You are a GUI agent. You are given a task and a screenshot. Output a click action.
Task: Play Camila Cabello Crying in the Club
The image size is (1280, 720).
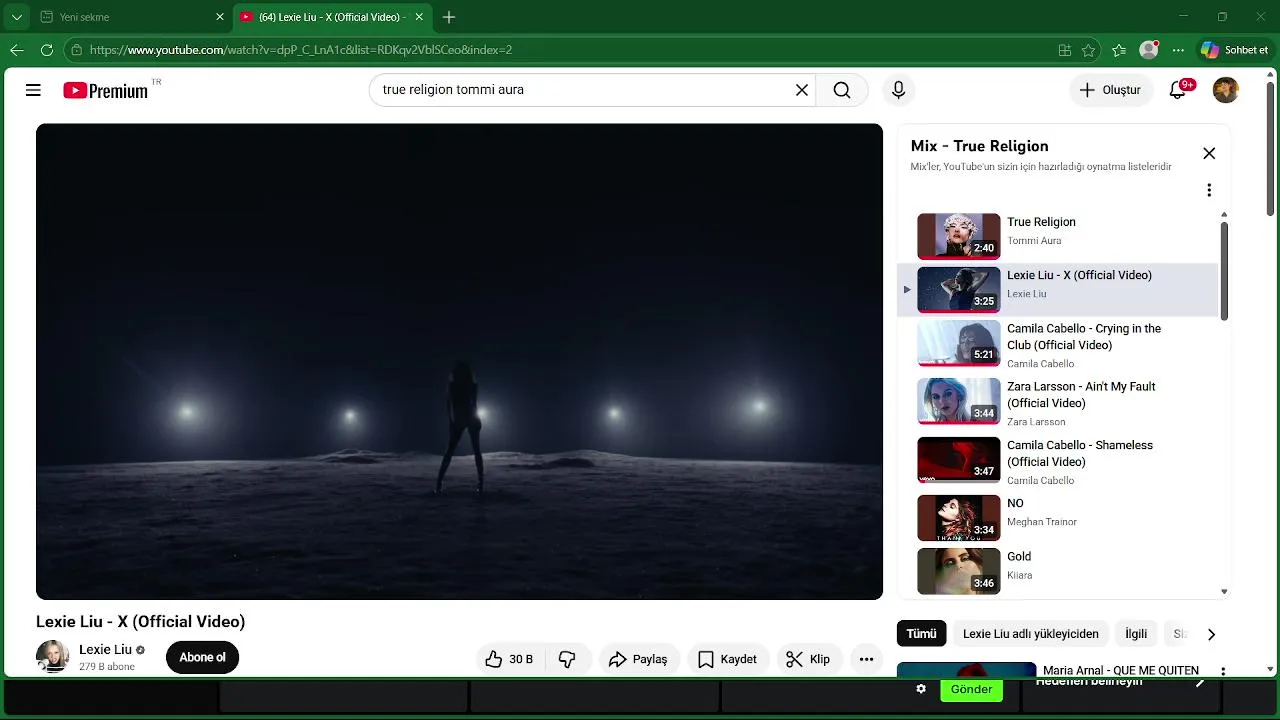[1058, 345]
